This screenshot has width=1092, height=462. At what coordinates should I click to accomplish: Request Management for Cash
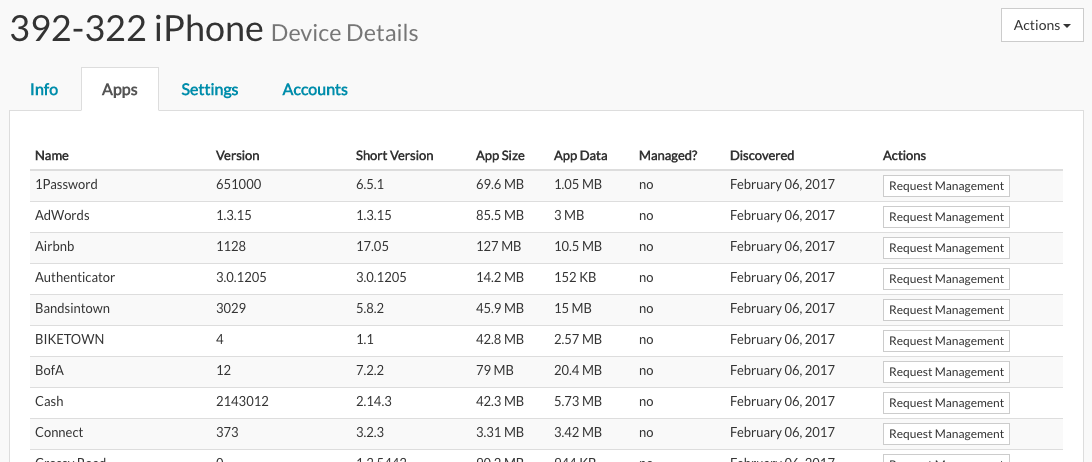click(x=946, y=403)
